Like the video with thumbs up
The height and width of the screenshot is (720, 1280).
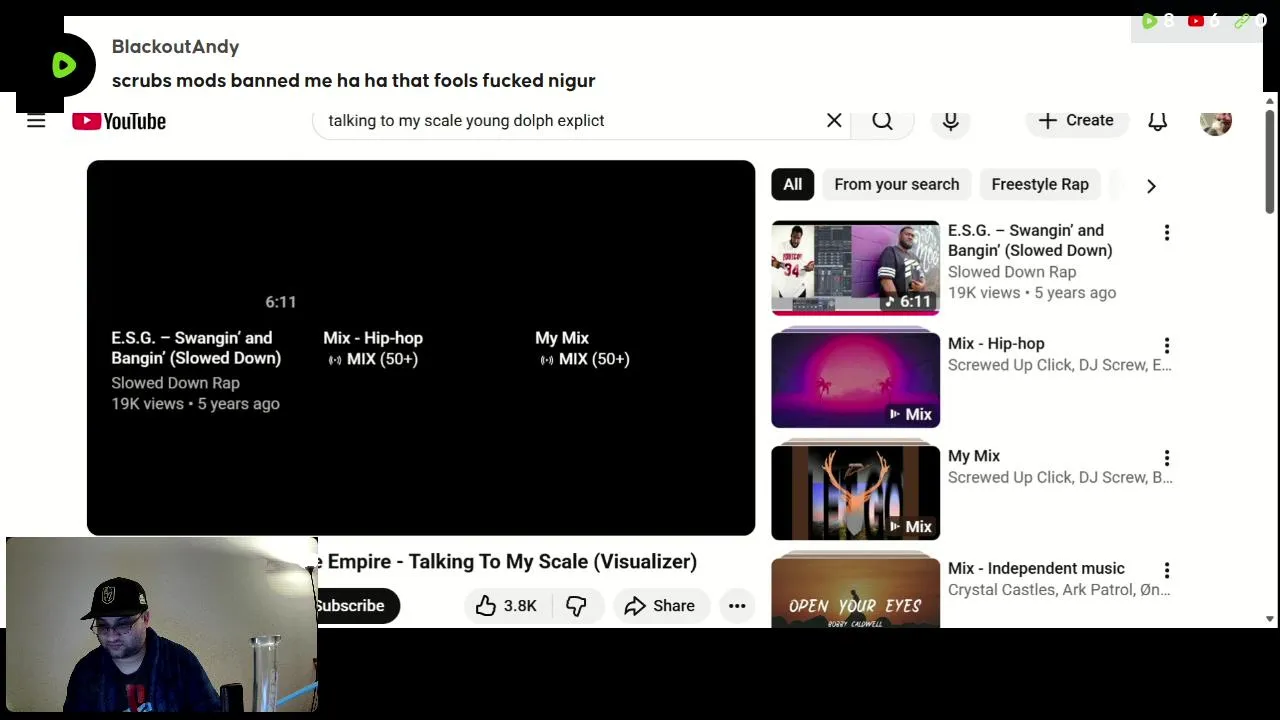click(x=506, y=605)
